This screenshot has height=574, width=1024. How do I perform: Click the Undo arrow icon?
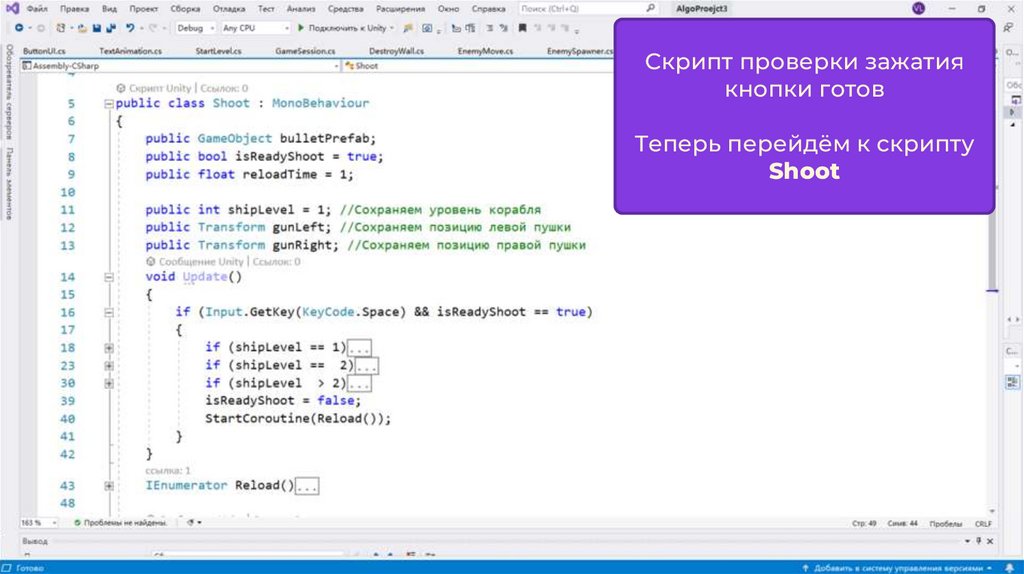pos(128,28)
